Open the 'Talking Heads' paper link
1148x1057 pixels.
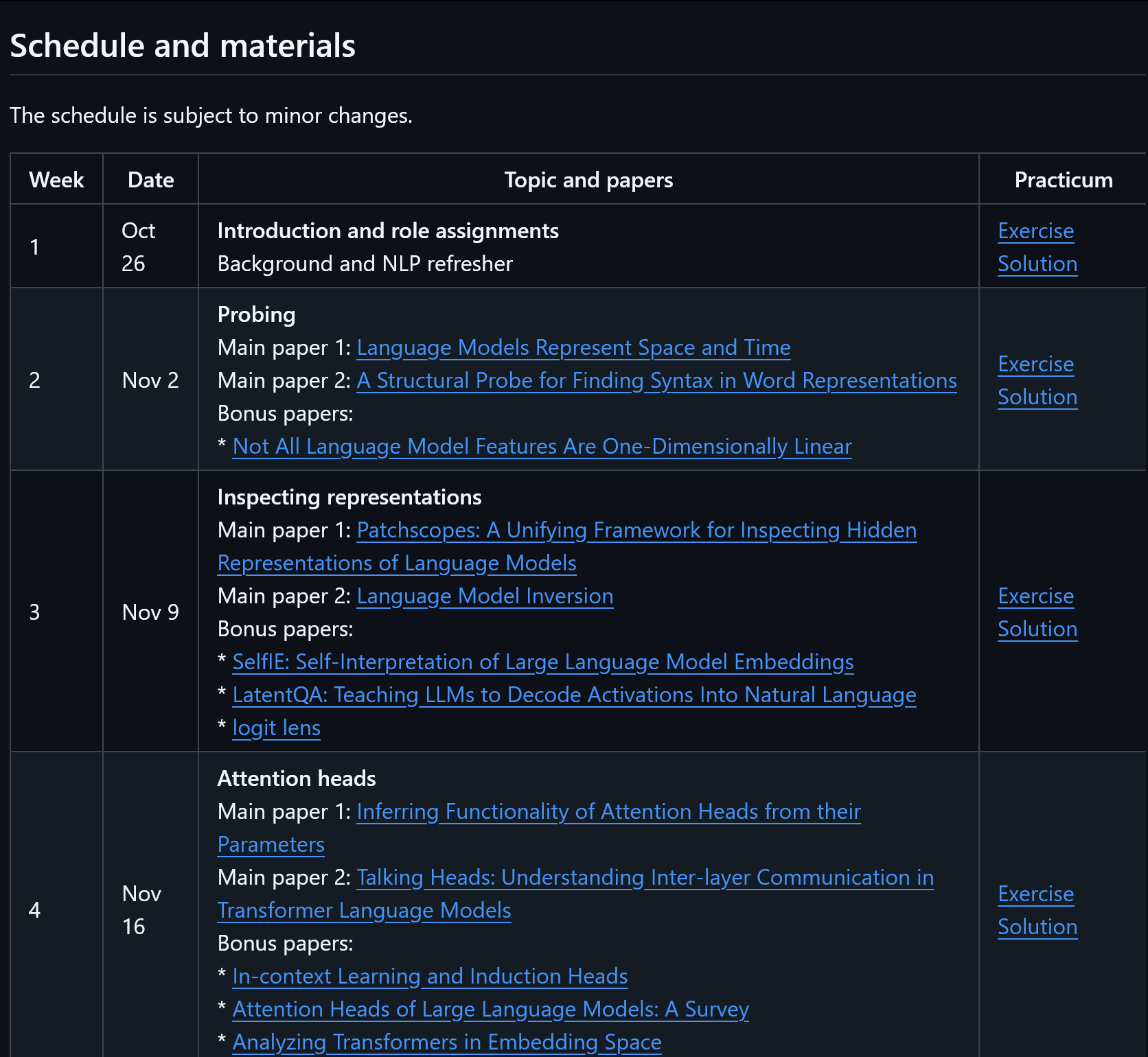[x=645, y=878]
